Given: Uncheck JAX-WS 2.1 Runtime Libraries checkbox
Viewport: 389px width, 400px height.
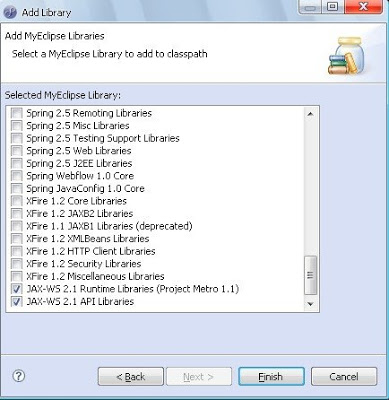Looking at the screenshot, I should point(16,289).
